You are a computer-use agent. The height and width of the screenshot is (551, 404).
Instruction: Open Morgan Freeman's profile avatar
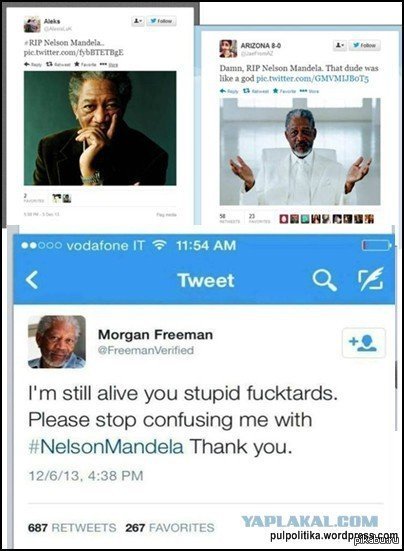[x=57, y=342]
